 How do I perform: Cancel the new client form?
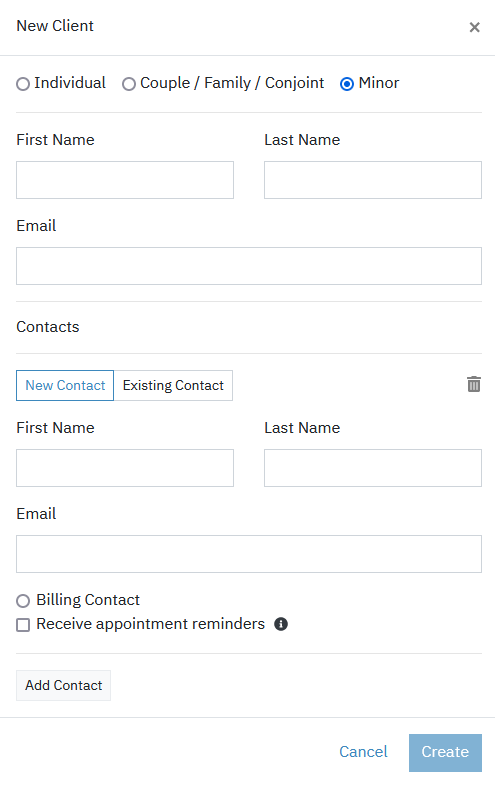[363, 752]
